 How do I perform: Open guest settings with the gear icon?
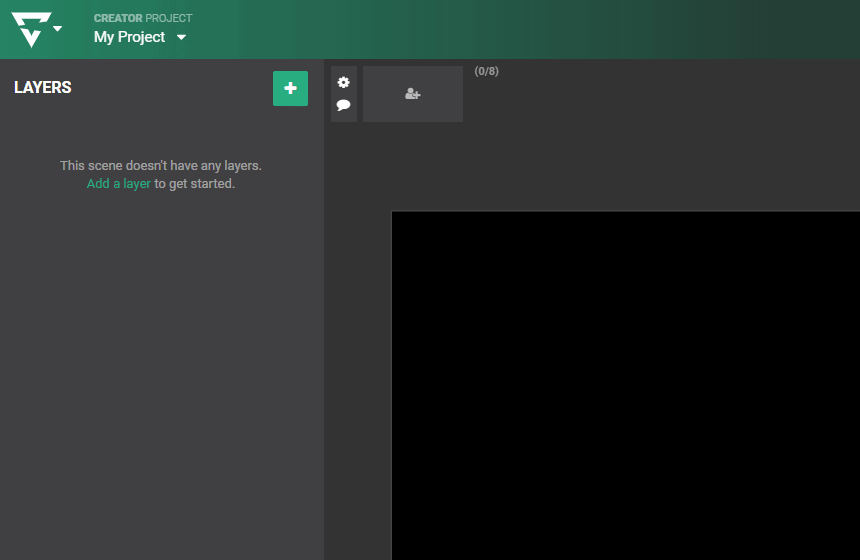point(344,82)
